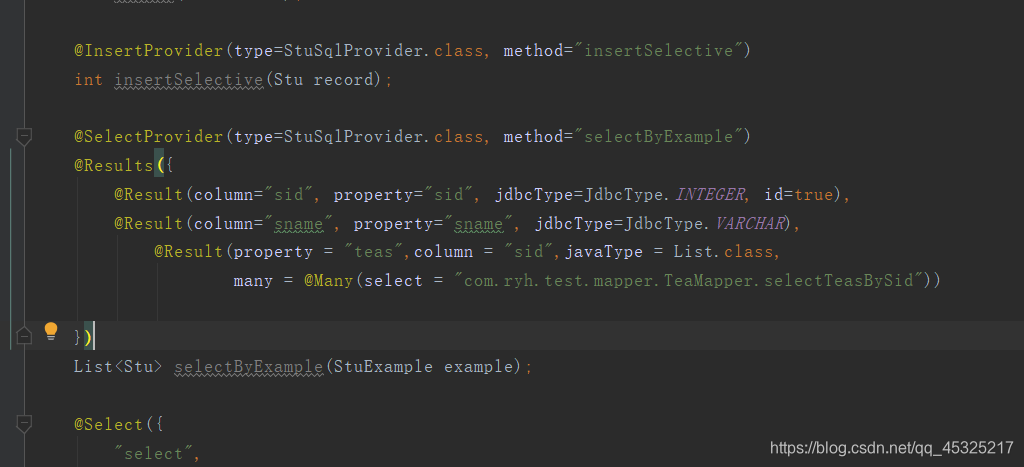
Task: Click JdbcType.VARCHAR constant
Action: coord(704,223)
